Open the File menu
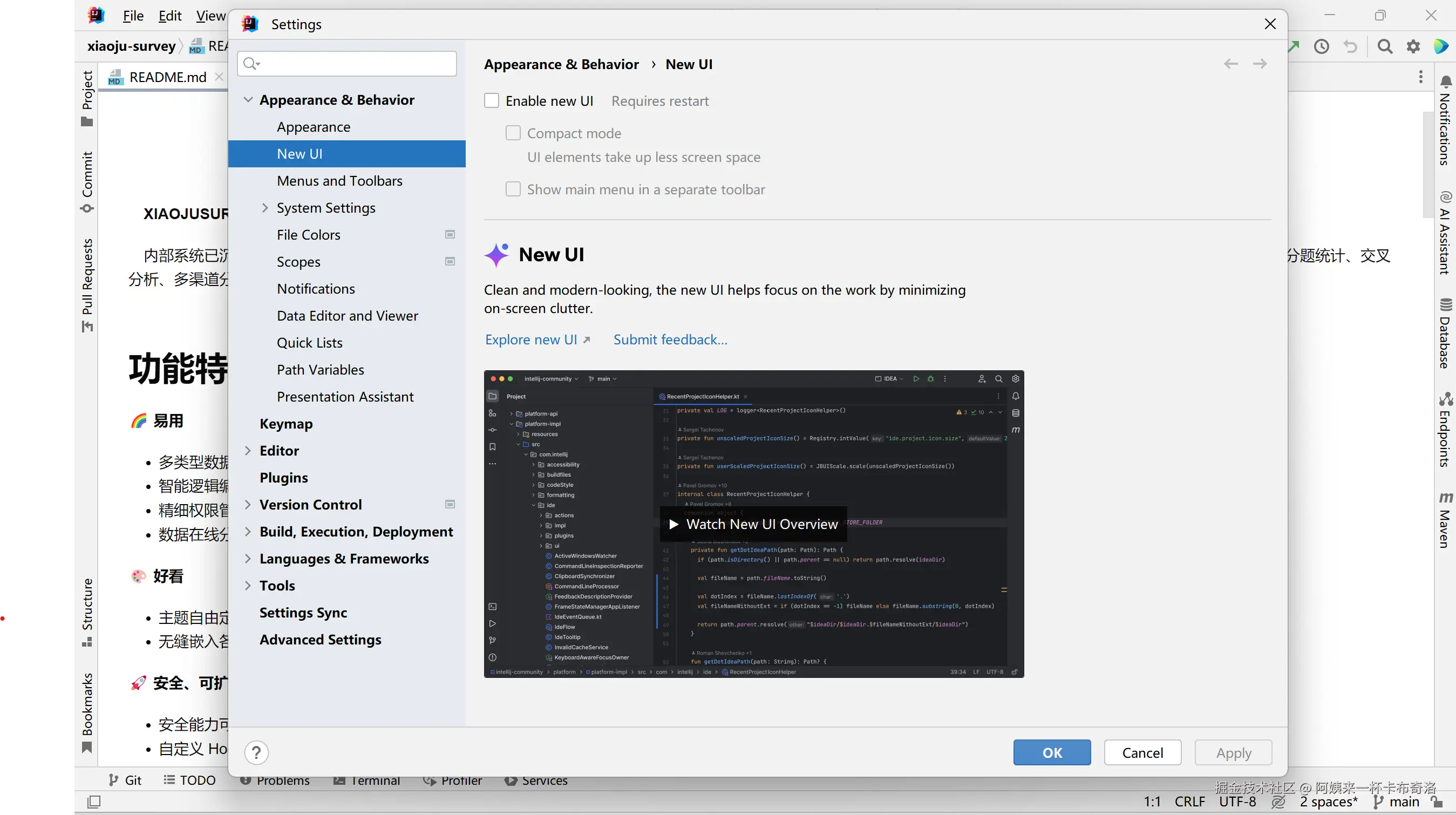The width and height of the screenshot is (1456, 815). (x=133, y=16)
